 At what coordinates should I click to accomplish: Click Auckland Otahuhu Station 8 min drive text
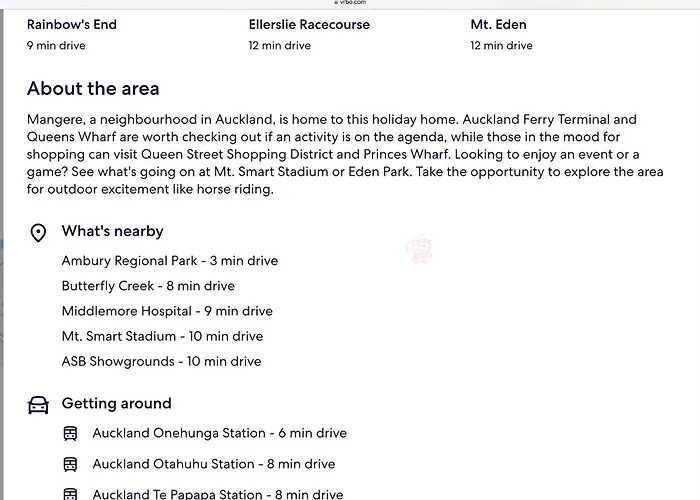coord(214,464)
